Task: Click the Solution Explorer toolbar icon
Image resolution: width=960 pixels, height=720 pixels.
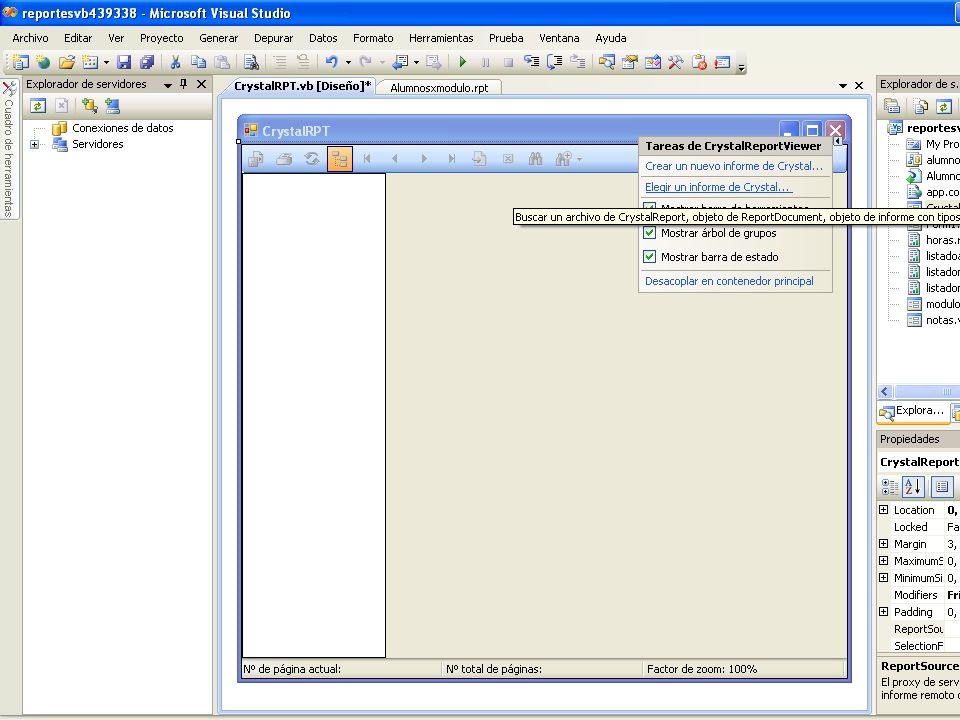Action: tap(607, 62)
